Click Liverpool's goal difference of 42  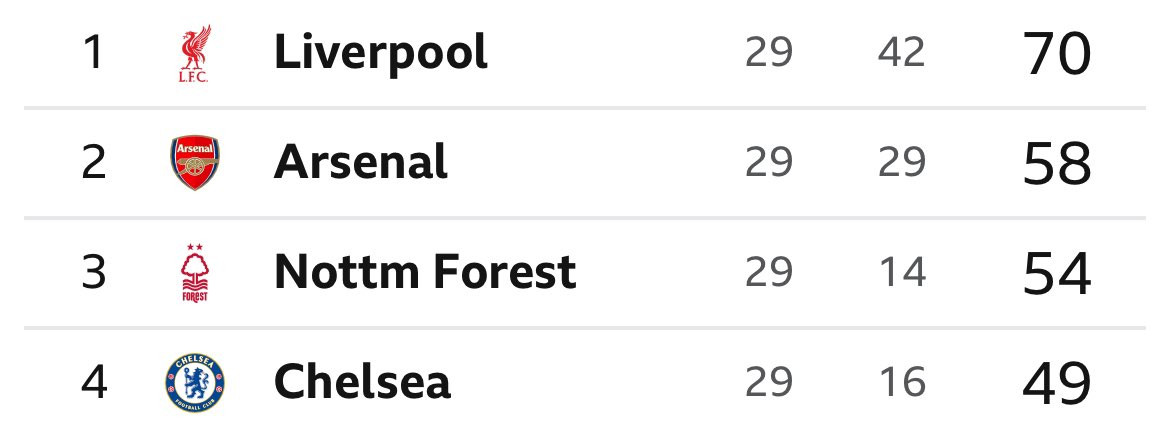tap(901, 53)
